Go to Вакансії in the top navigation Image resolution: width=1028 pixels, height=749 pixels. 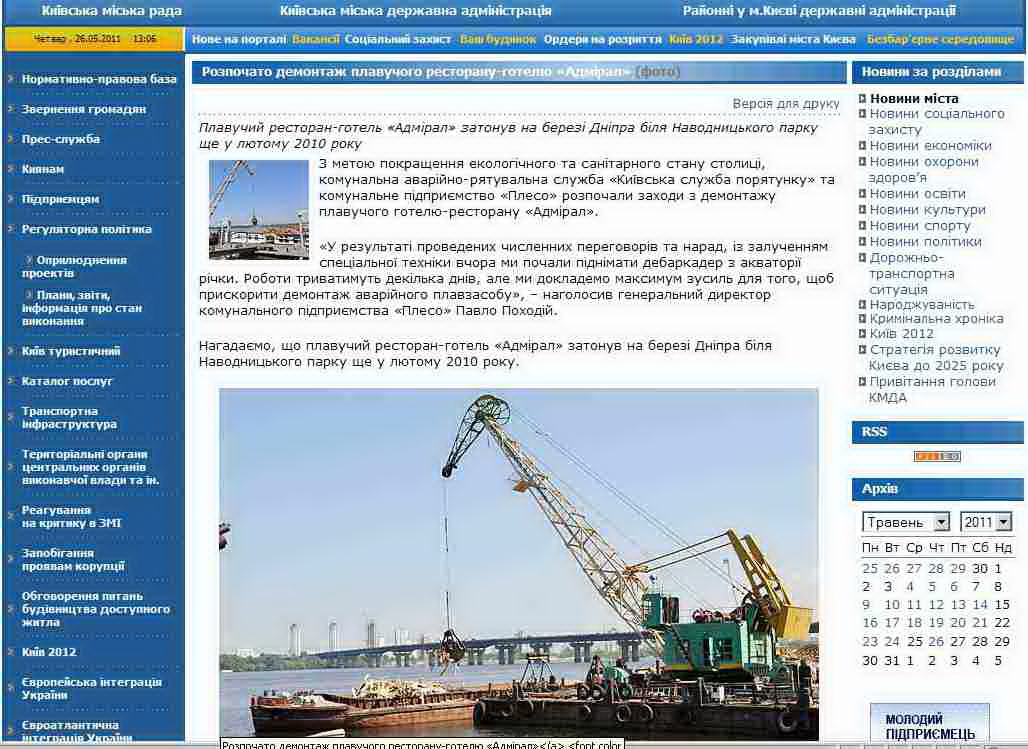pyautogui.click(x=315, y=39)
